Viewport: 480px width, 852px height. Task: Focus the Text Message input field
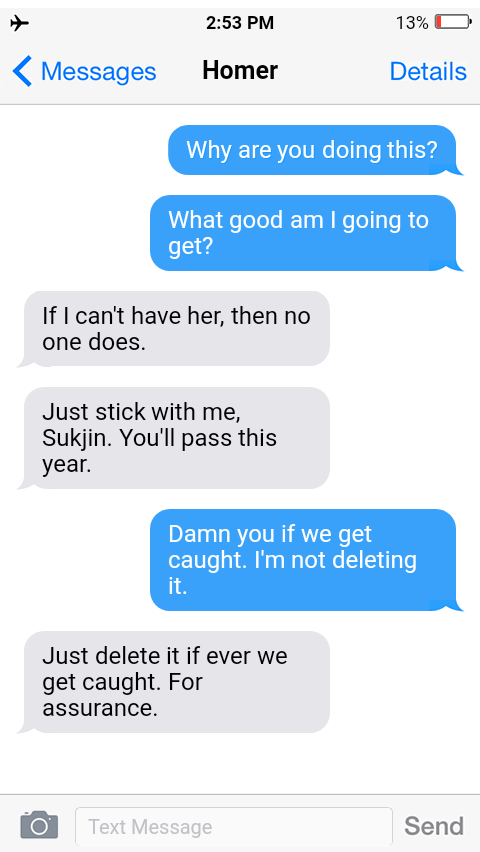pos(234,826)
